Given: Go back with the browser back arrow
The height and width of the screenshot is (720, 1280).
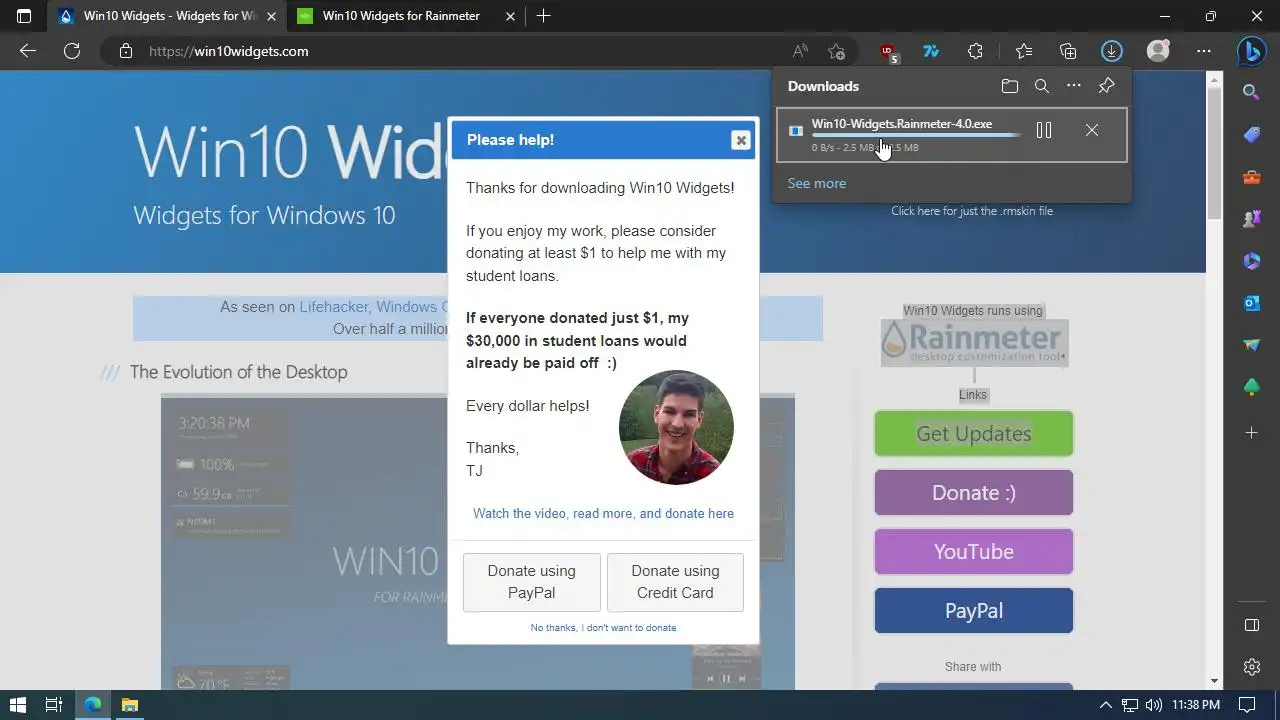Looking at the screenshot, I should 28,51.
